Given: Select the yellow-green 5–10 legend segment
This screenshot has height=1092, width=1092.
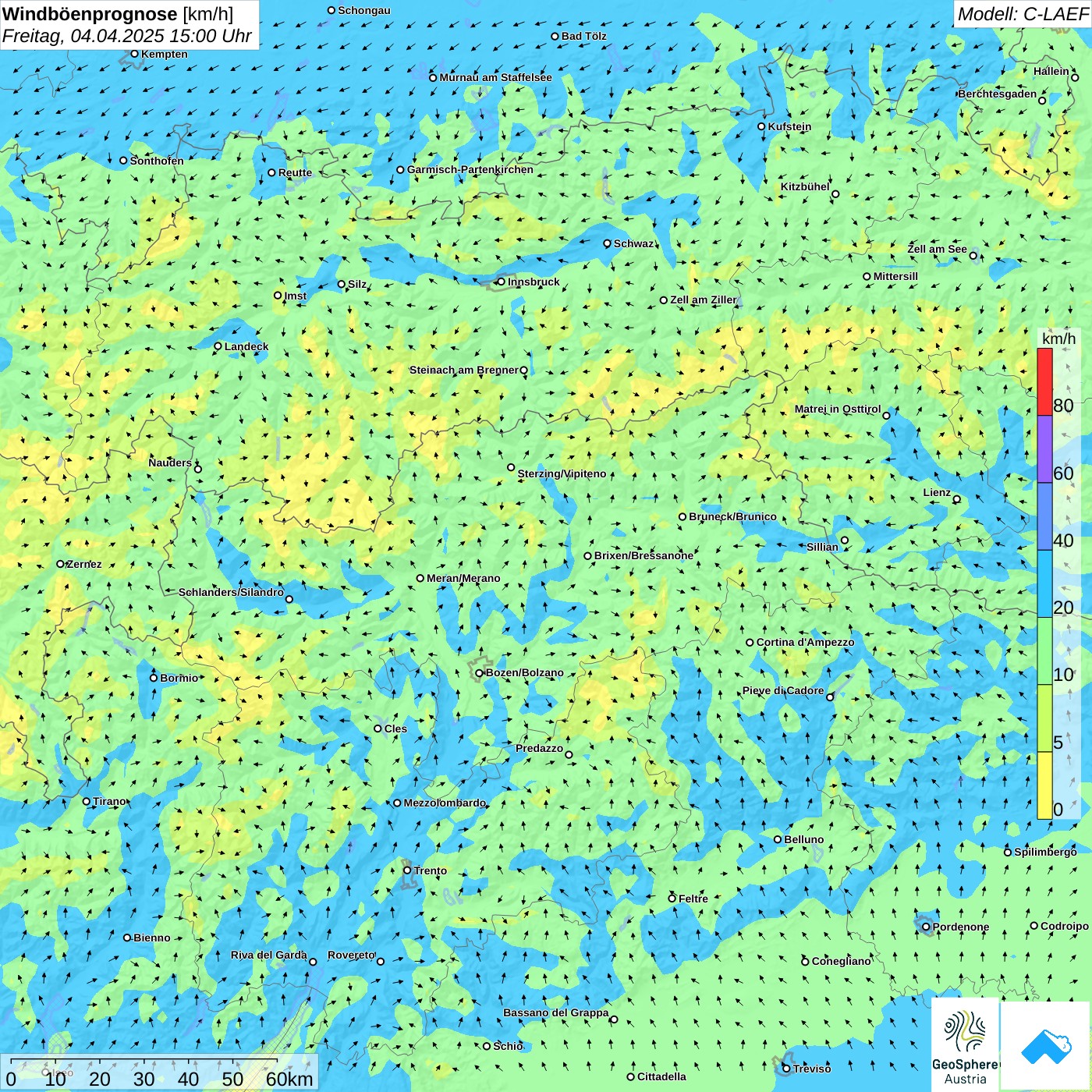Looking at the screenshot, I should [1044, 718].
